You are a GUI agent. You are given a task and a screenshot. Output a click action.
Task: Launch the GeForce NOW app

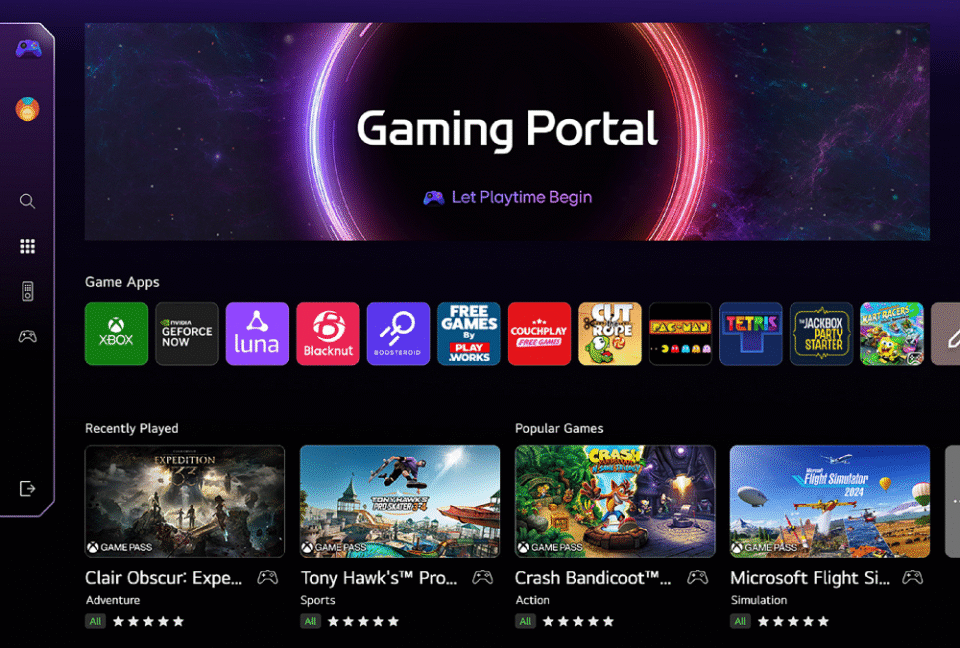[x=187, y=333]
